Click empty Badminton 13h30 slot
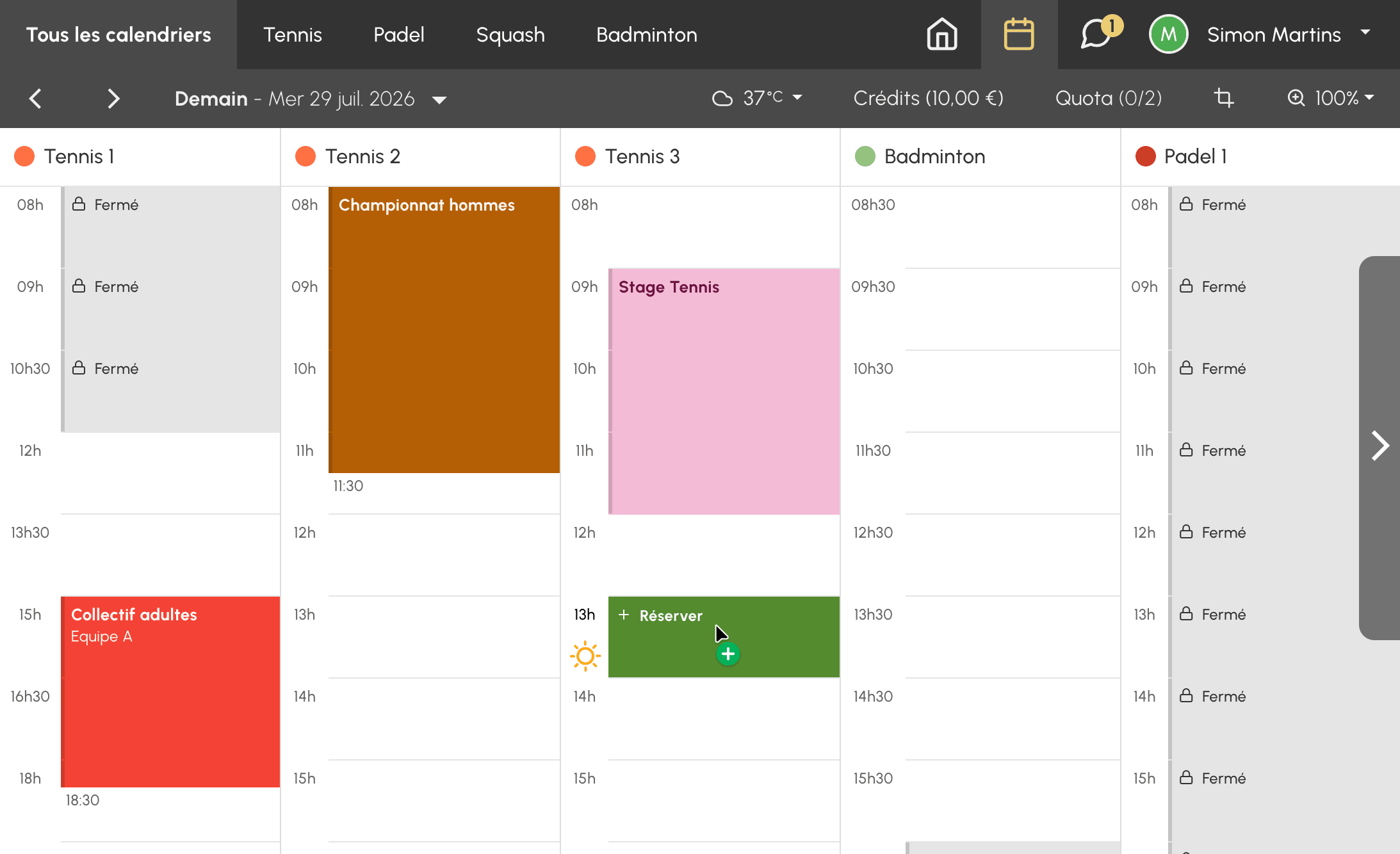1400x854 pixels. [1013, 637]
